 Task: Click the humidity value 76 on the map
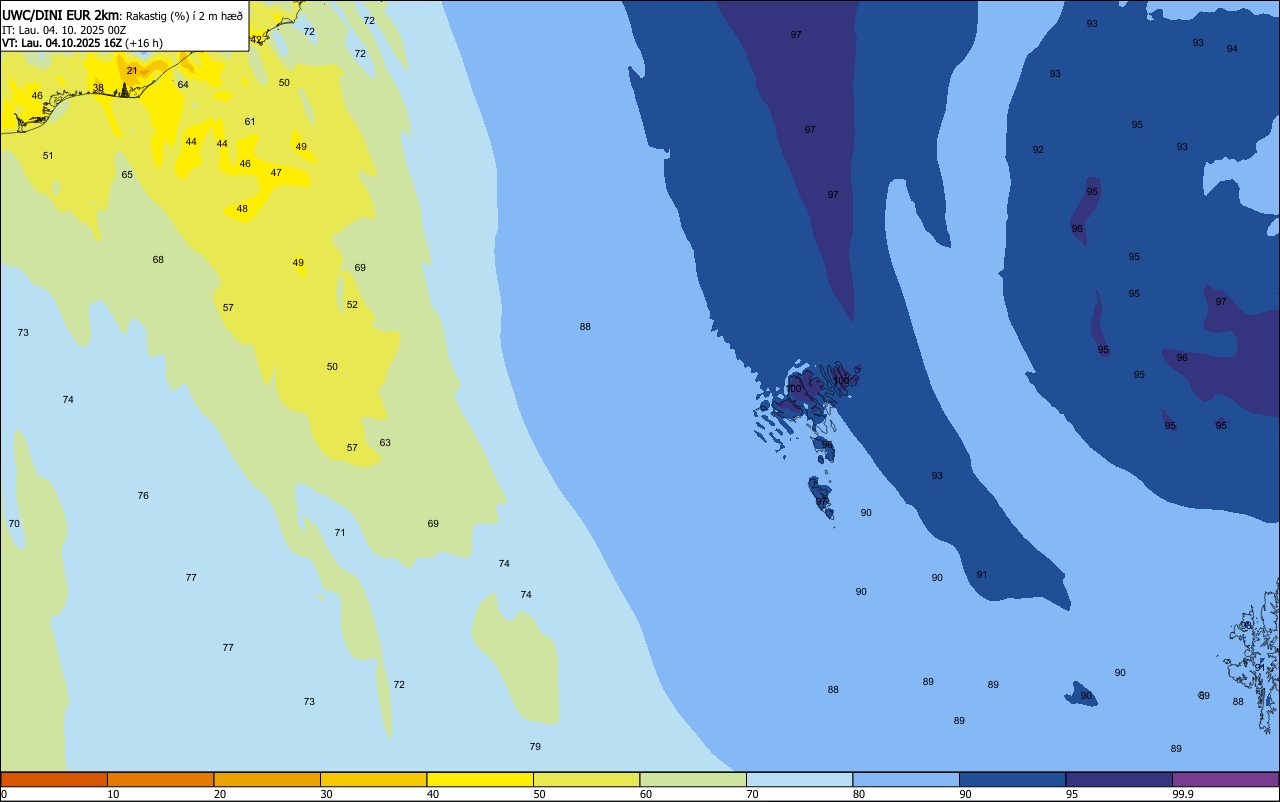[143, 496]
